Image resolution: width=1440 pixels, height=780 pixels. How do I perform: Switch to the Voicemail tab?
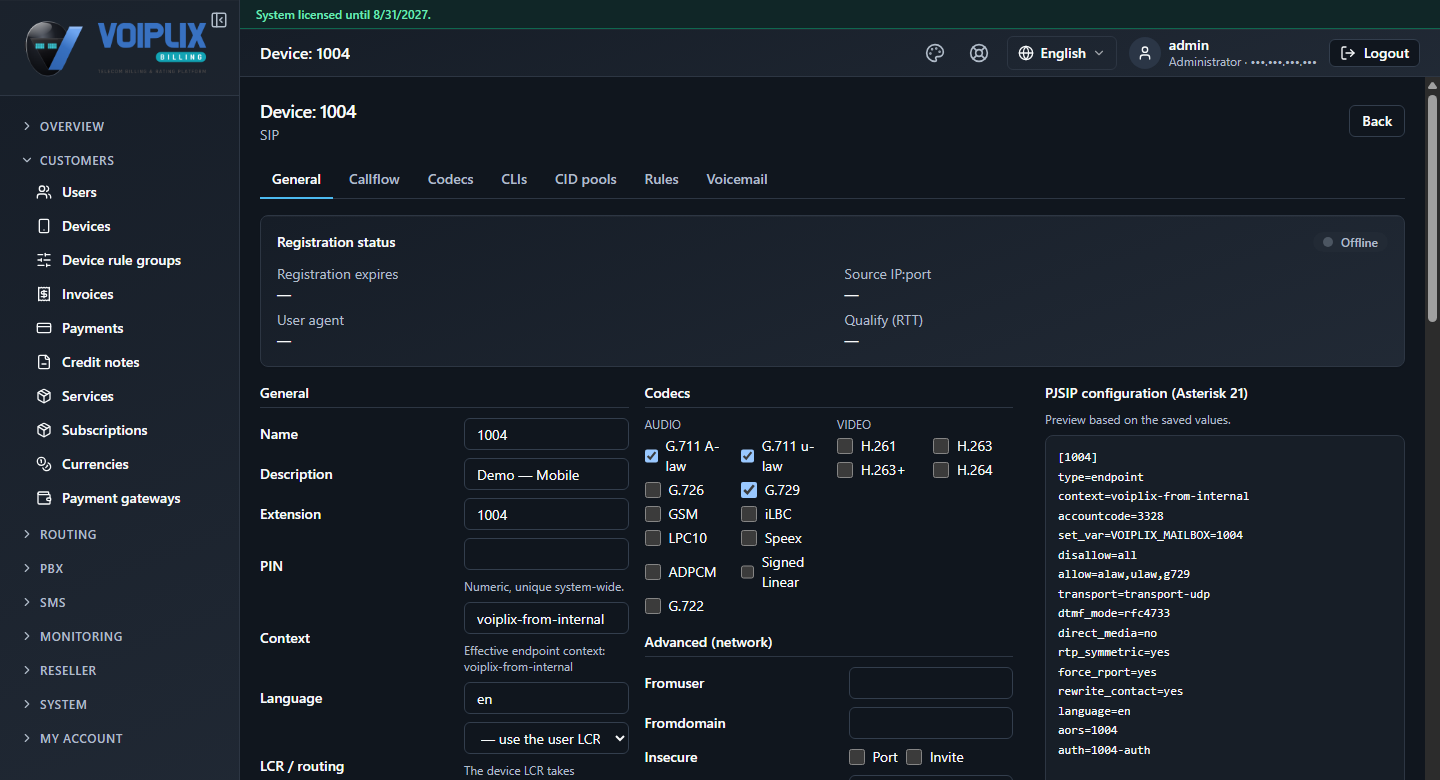[x=737, y=180]
